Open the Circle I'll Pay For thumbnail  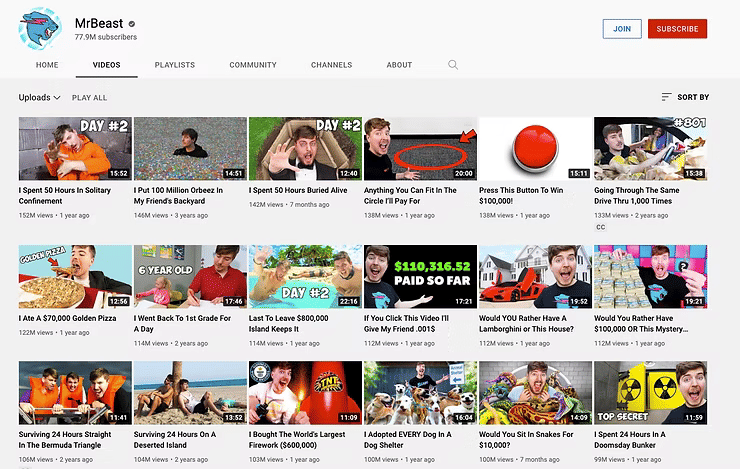420,149
